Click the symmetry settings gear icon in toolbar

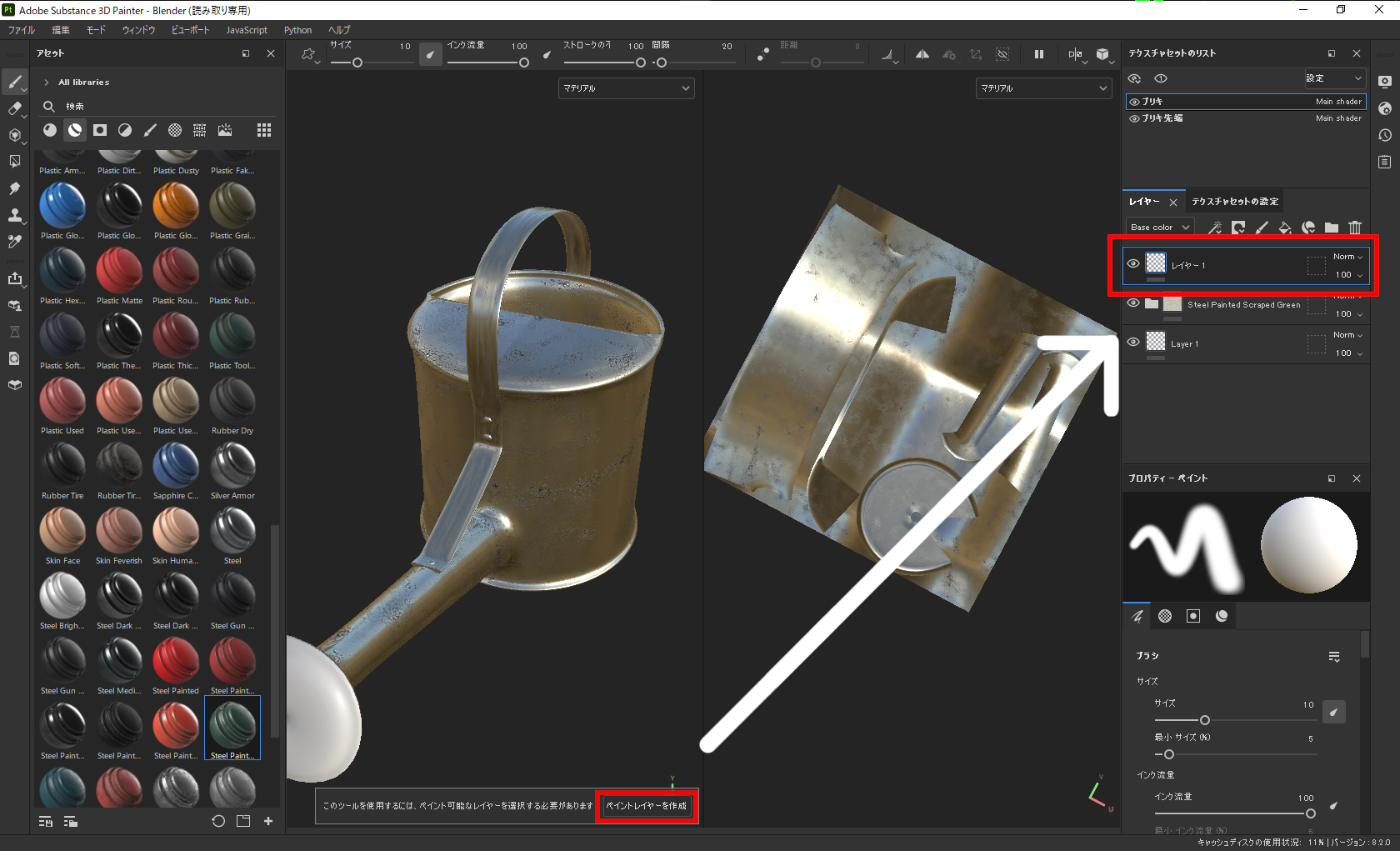click(949, 55)
